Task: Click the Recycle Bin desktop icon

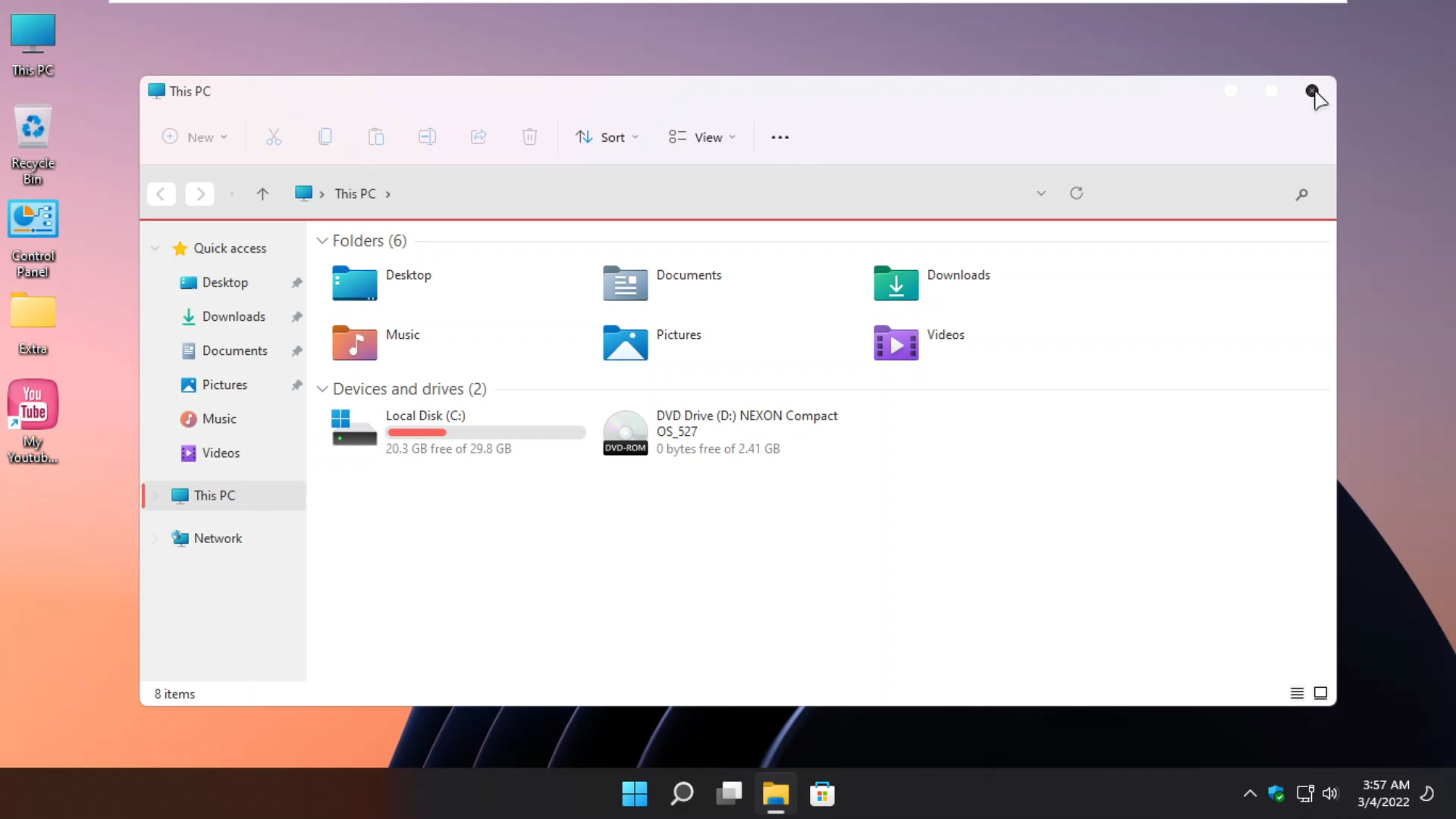Action: [33, 145]
